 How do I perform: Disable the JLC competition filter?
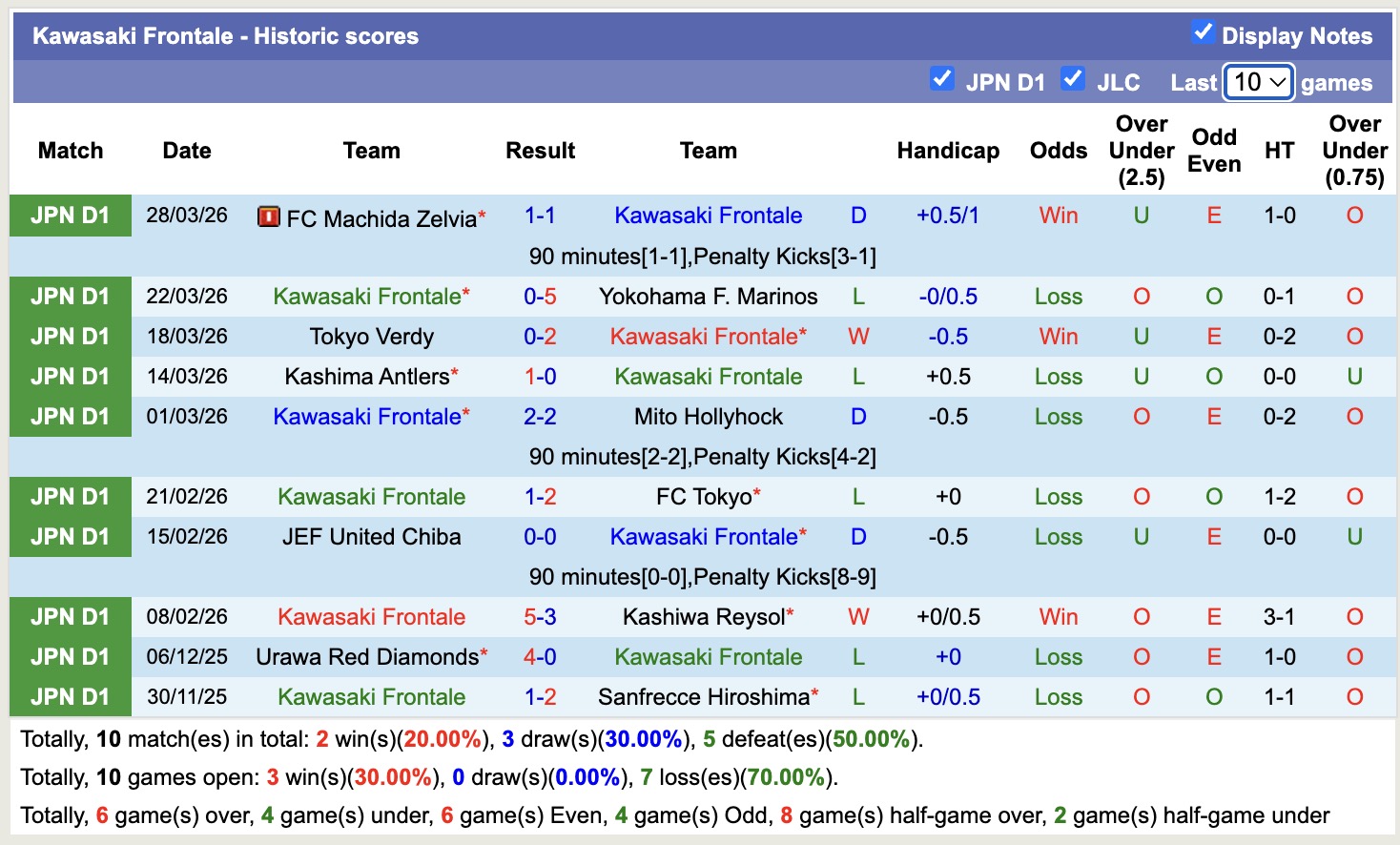1074,80
